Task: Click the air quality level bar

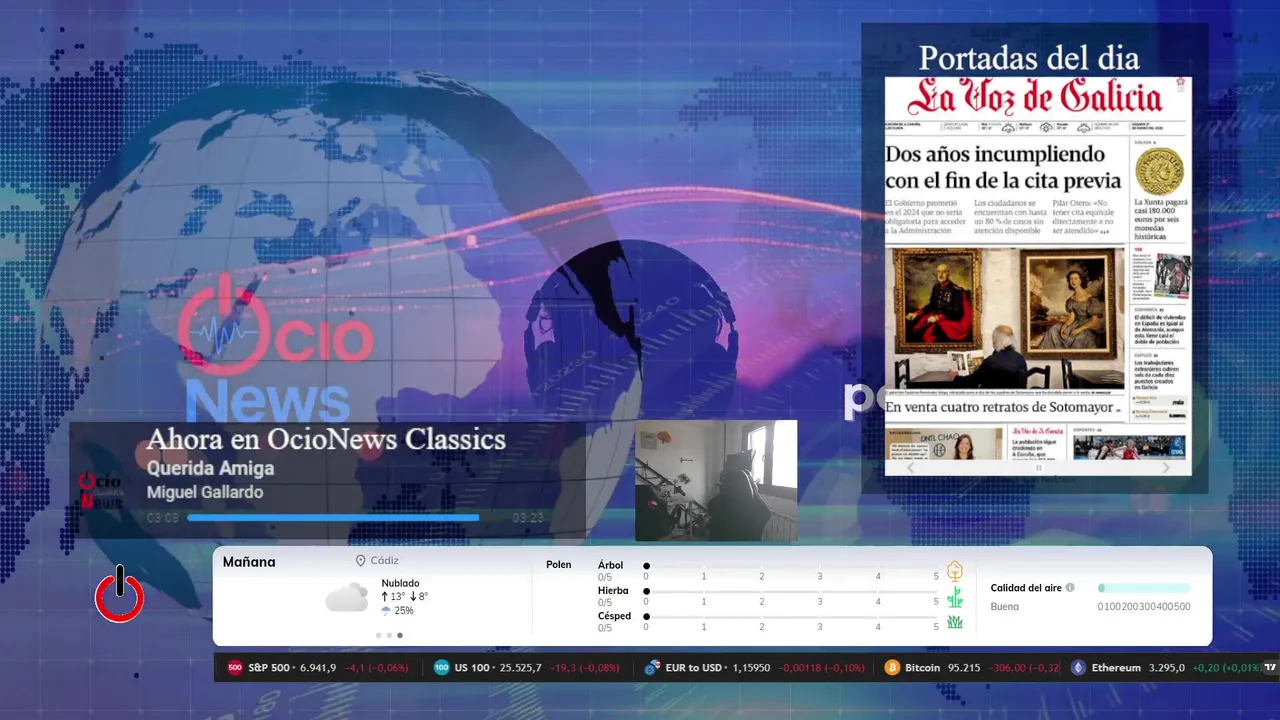Action: tap(1144, 588)
